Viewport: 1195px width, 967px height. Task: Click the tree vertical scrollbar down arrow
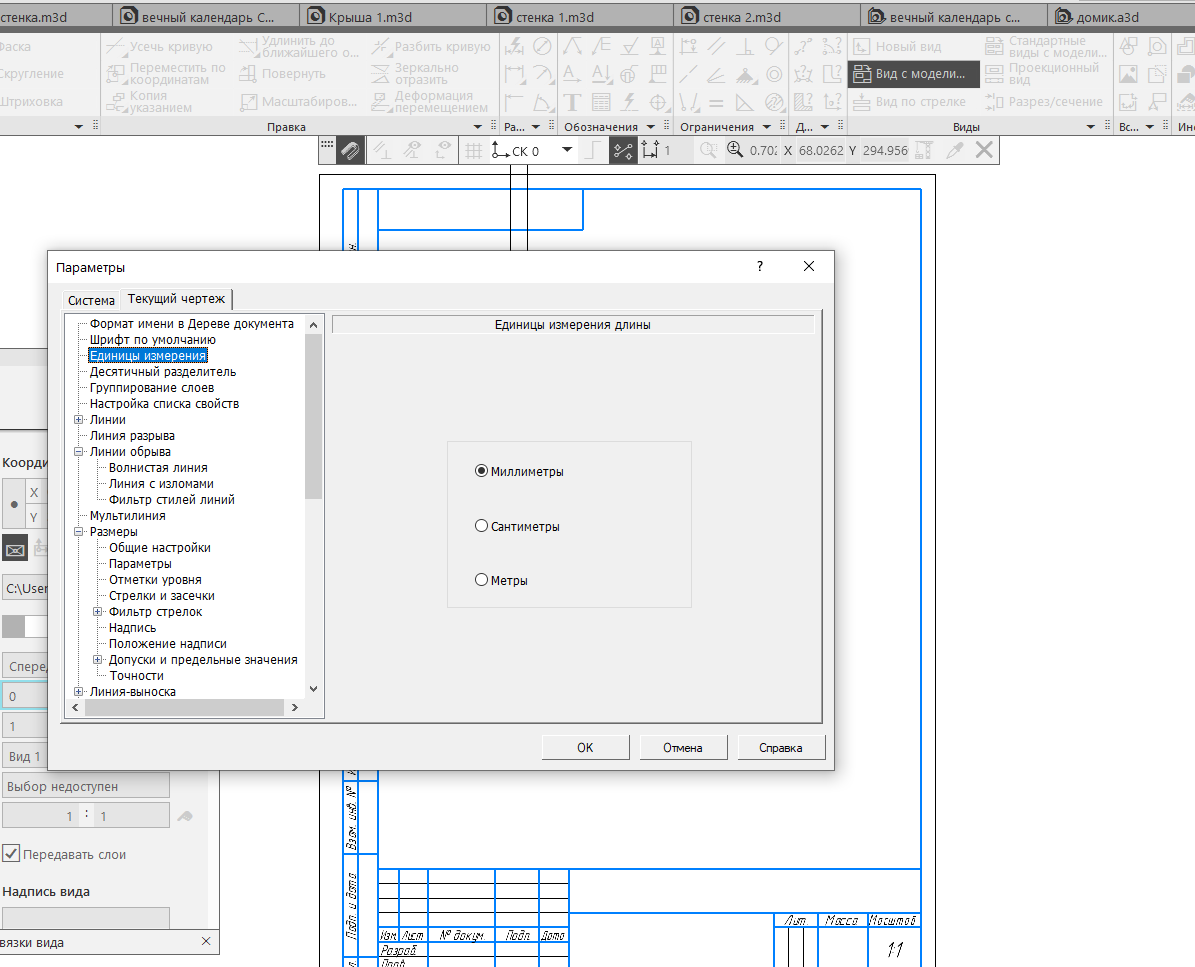pos(313,689)
